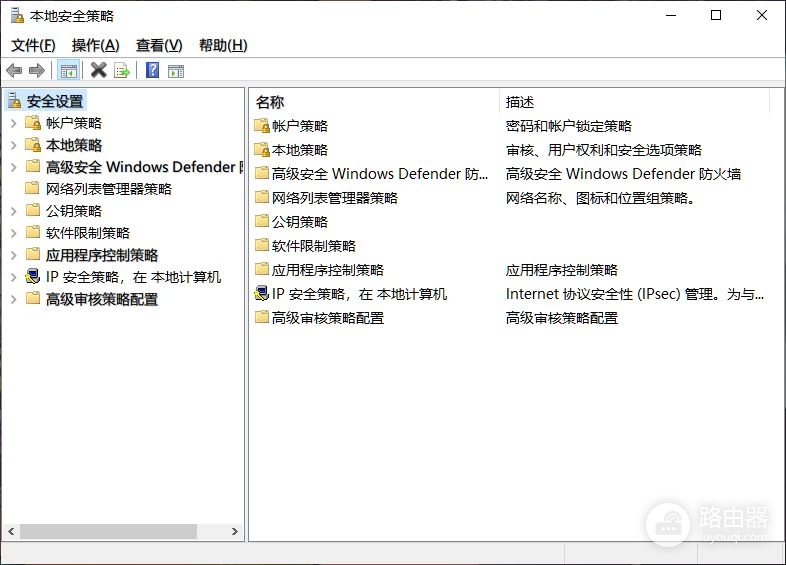The image size is (786, 565).
Task: Click the 应用程序控制策略 folder icon in list
Action: click(262, 269)
